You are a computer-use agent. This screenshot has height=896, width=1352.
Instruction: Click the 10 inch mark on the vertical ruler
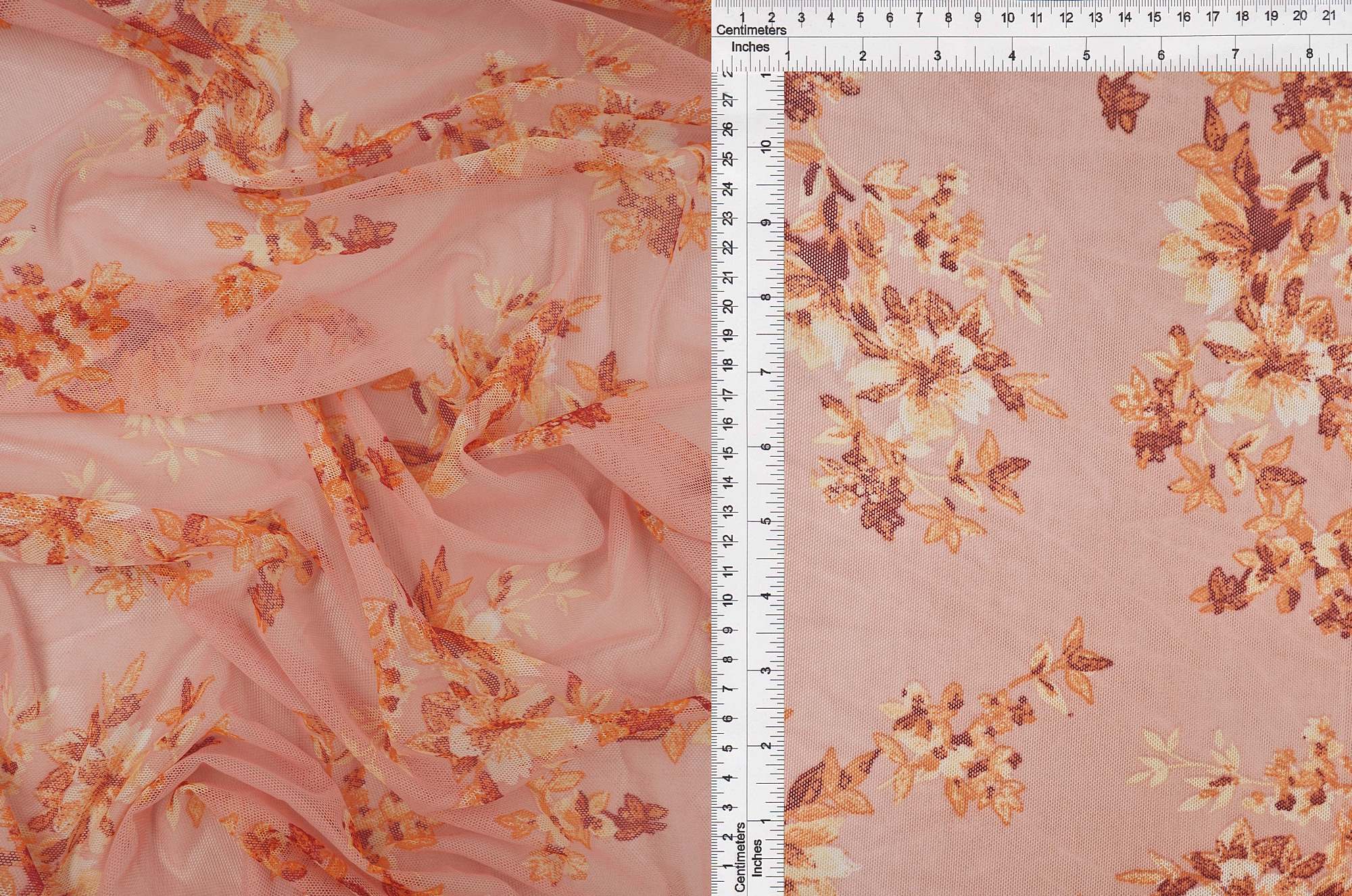coord(765,146)
